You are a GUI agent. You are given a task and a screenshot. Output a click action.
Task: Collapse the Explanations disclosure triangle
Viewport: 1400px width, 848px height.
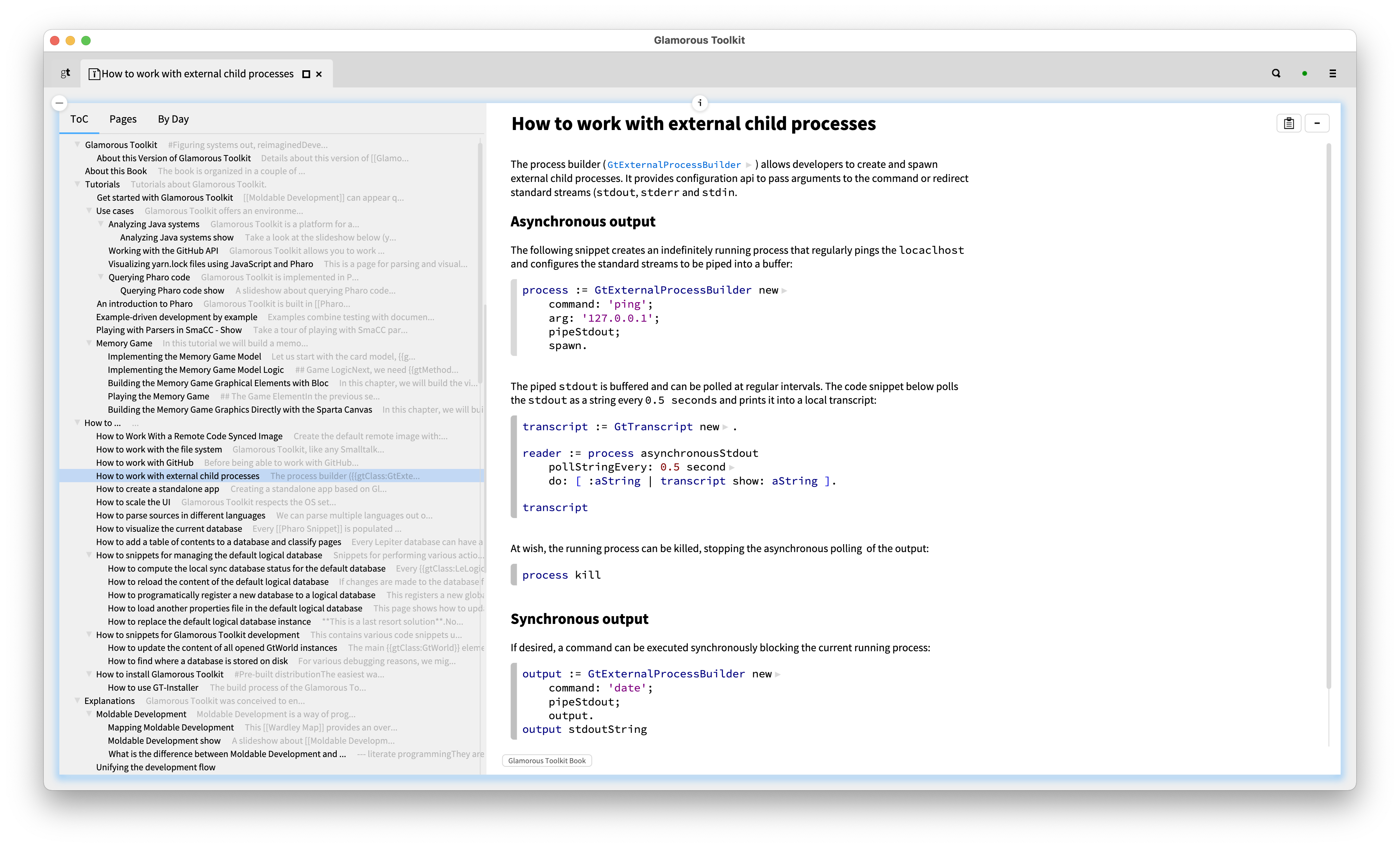coord(78,700)
